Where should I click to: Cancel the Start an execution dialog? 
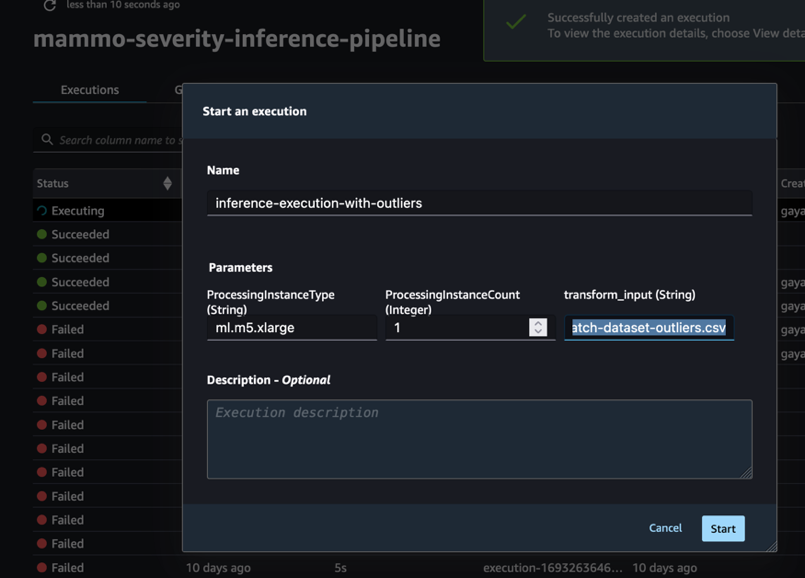pyautogui.click(x=665, y=528)
